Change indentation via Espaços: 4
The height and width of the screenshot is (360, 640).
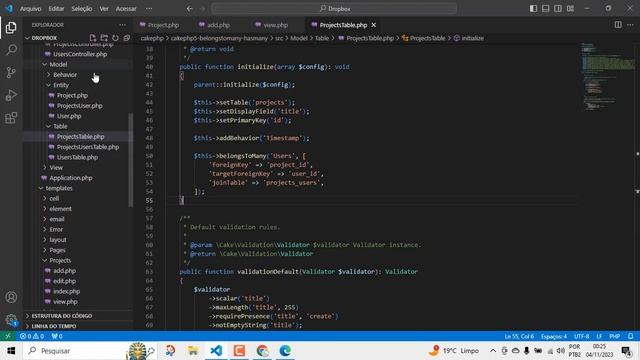(553, 336)
